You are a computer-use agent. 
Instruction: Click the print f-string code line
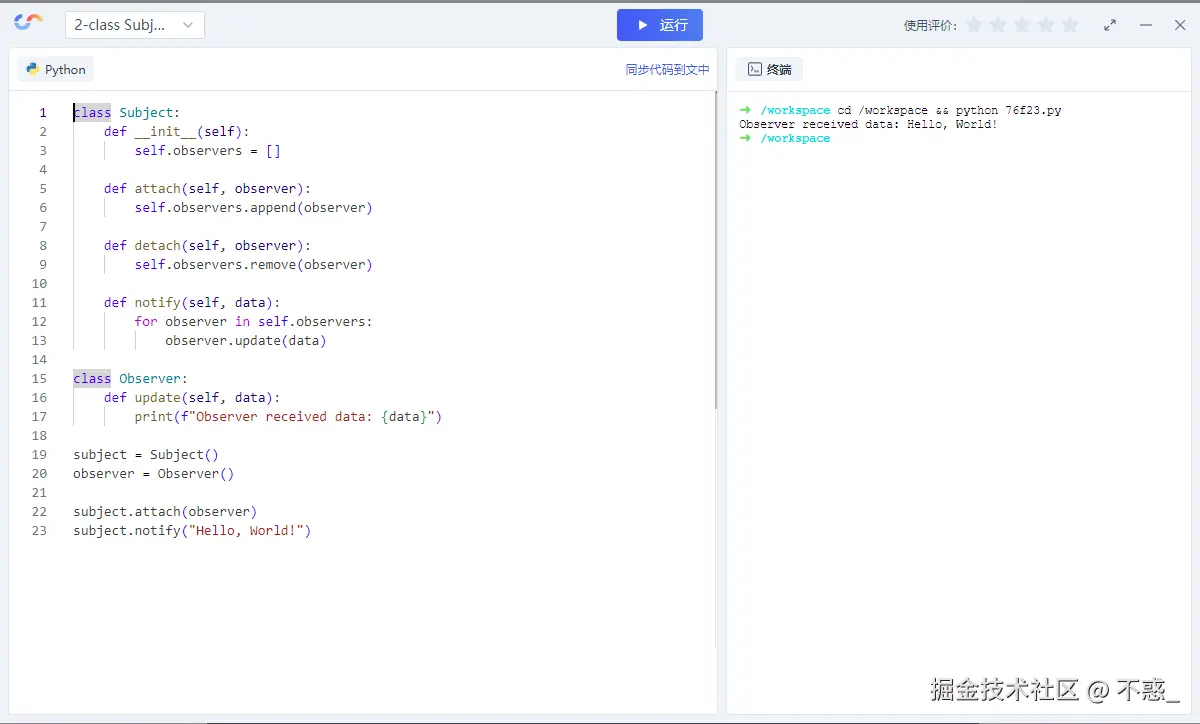click(x=288, y=417)
